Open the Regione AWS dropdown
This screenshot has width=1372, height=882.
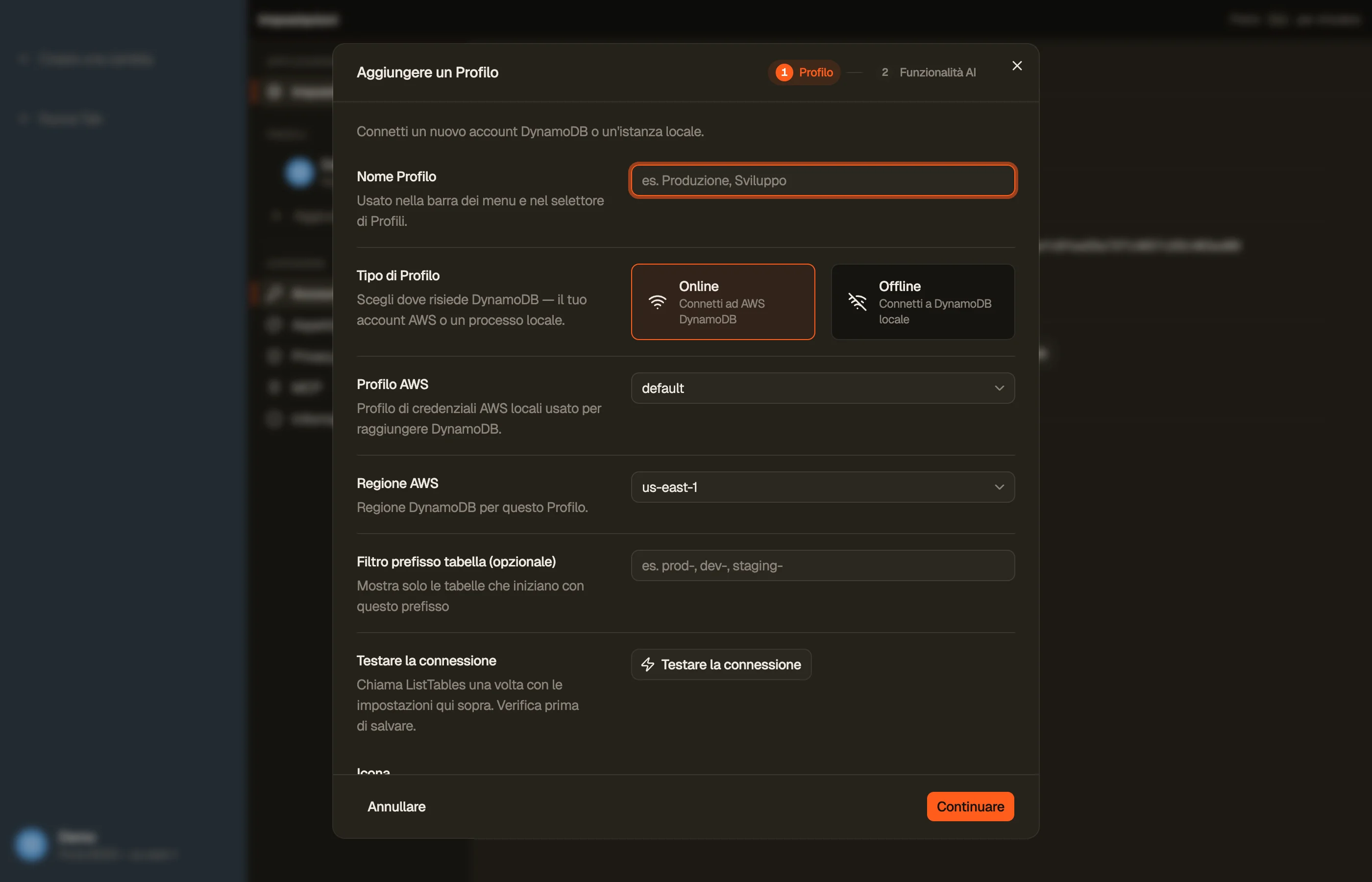tap(822, 488)
